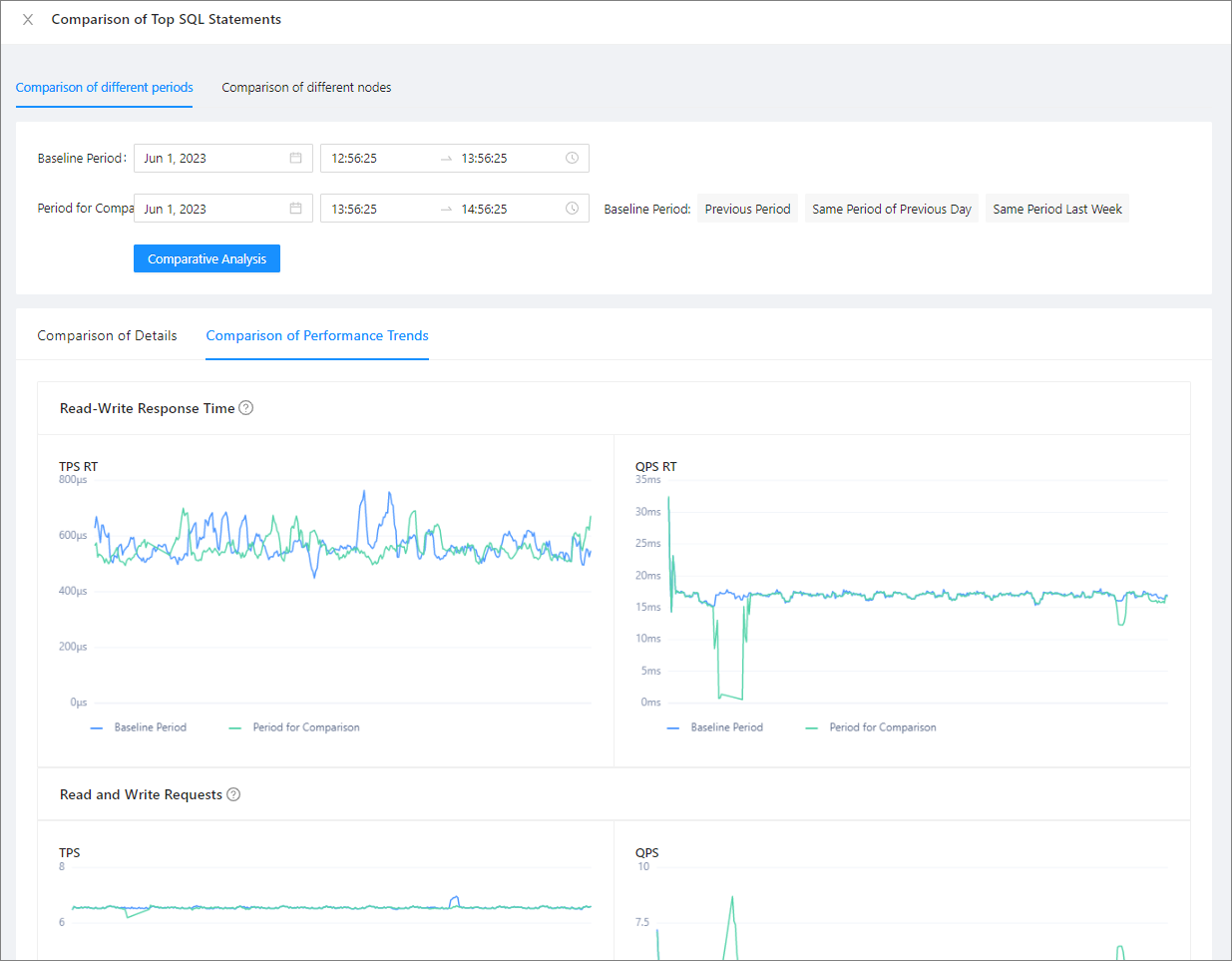This screenshot has width=1232, height=961.
Task: Click Baseline Period start time 12:56:25 field
Action: tap(377, 158)
